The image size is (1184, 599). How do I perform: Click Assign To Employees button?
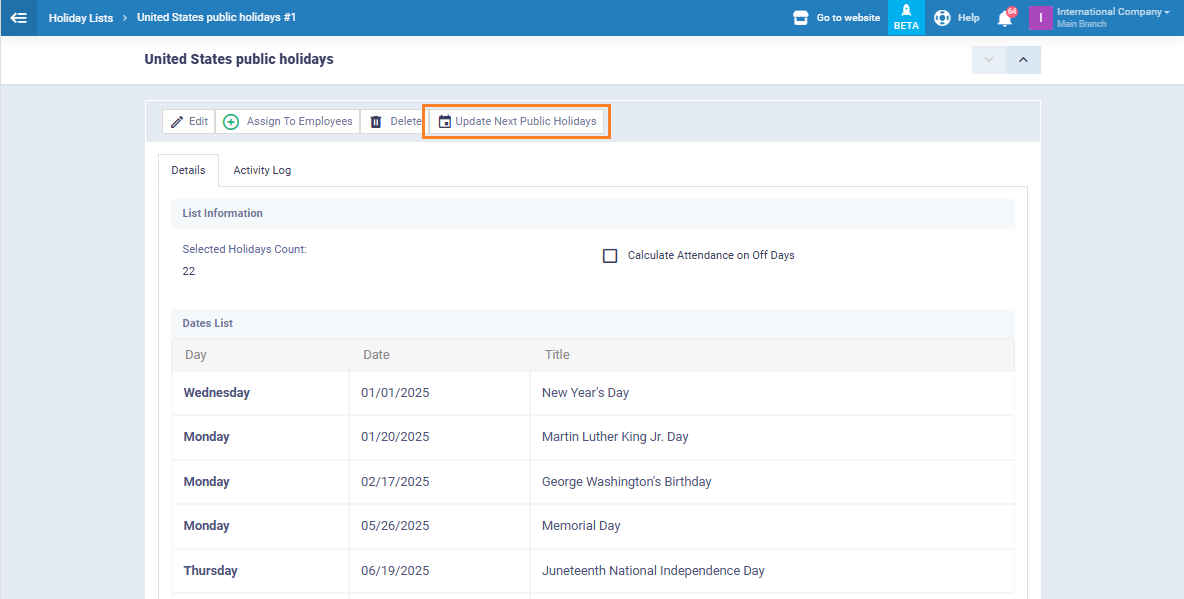click(288, 122)
